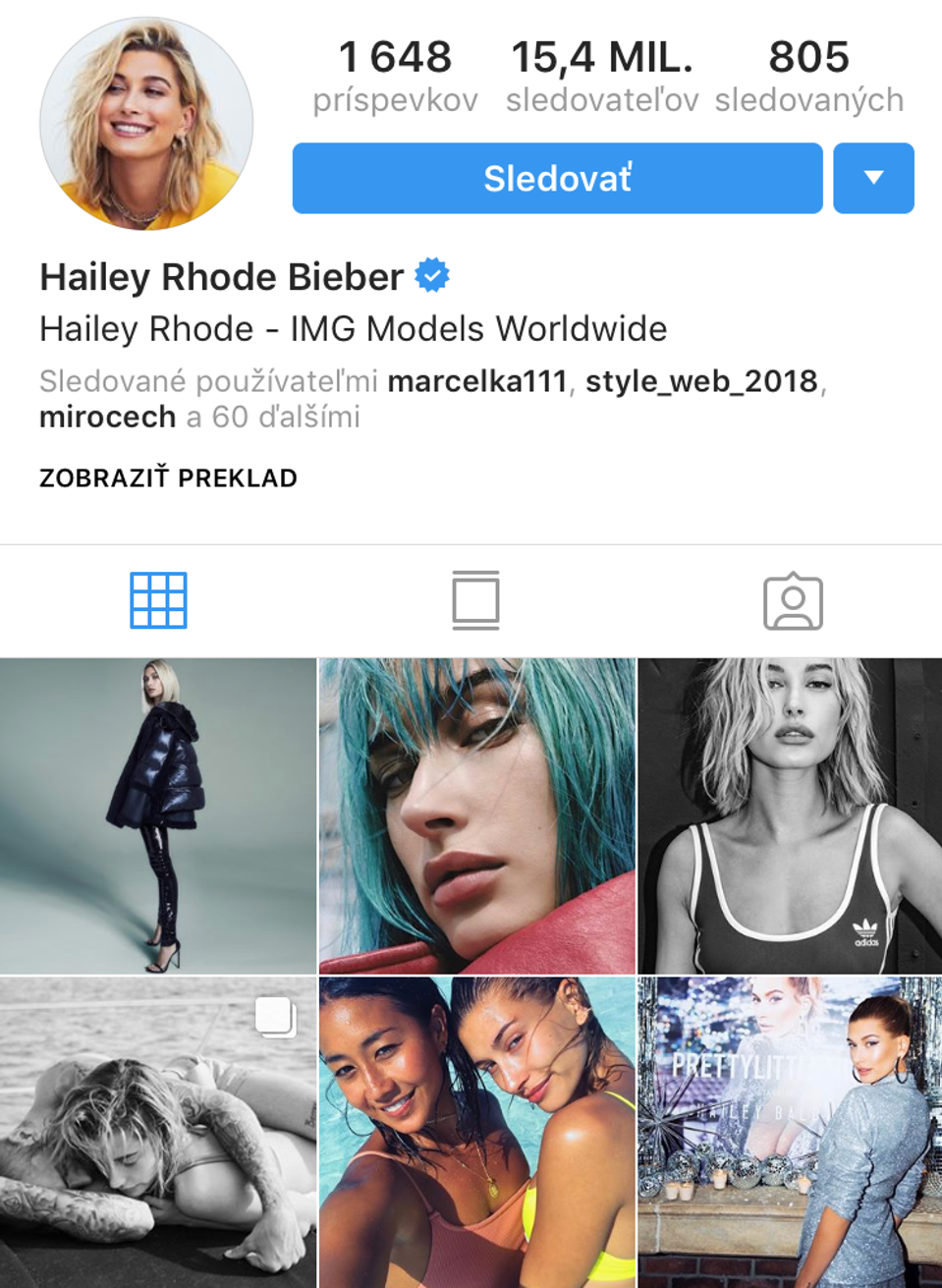Image resolution: width=942 pixels, height=1288 pixels.
Task: Switch to the single-column feed view tab
Action: [476, 600]
